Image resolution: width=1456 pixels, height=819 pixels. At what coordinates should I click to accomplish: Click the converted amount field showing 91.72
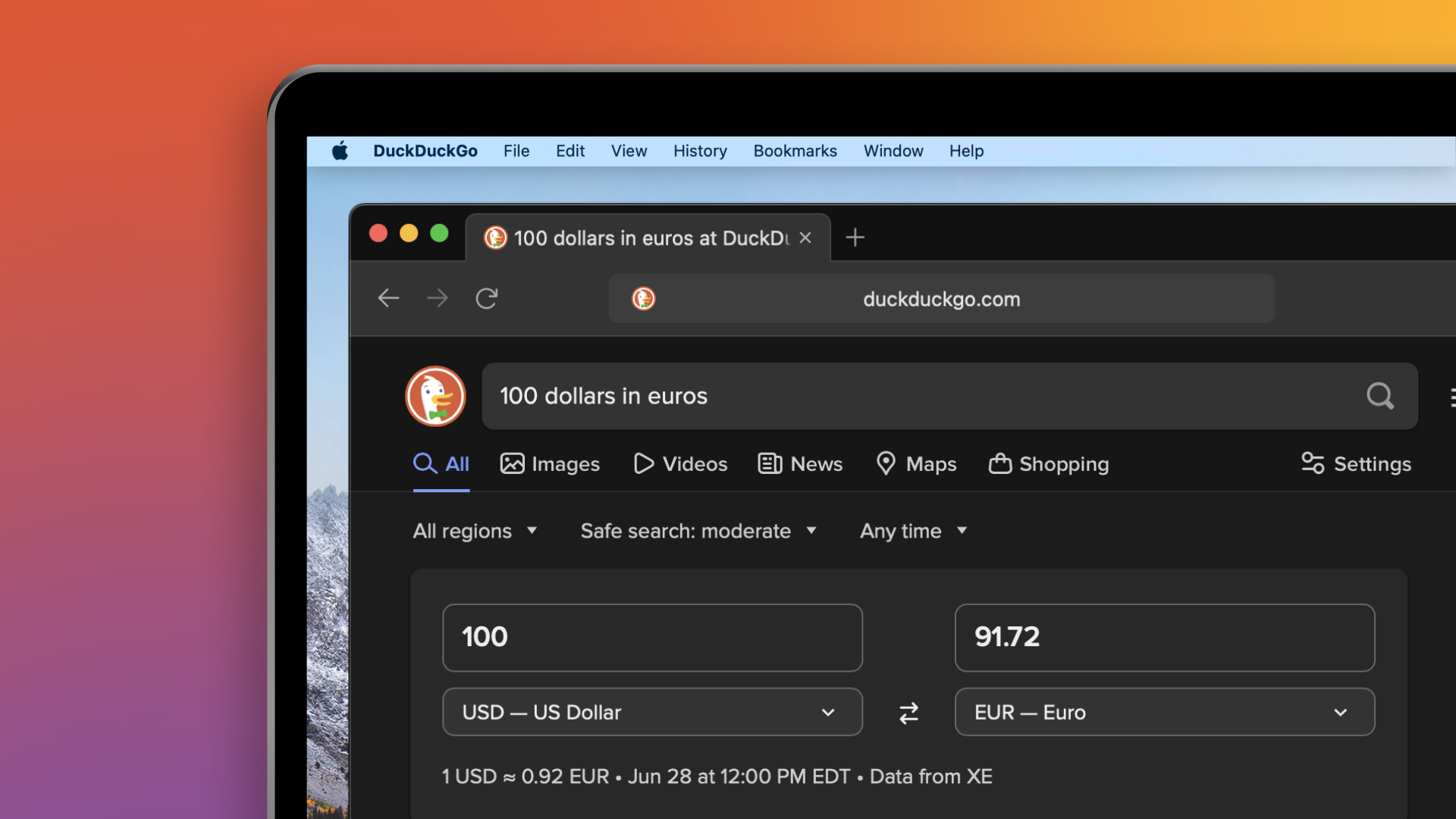(x=1164, y=637)
